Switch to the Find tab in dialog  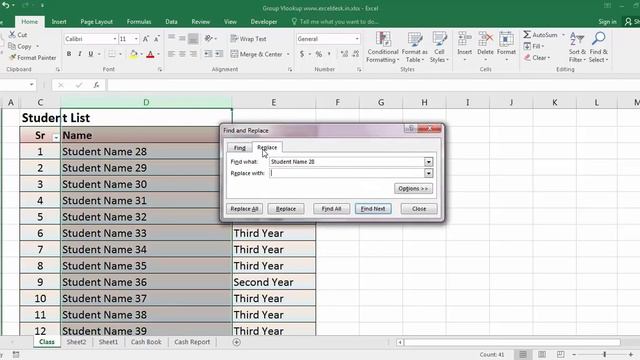click(240, 148)
